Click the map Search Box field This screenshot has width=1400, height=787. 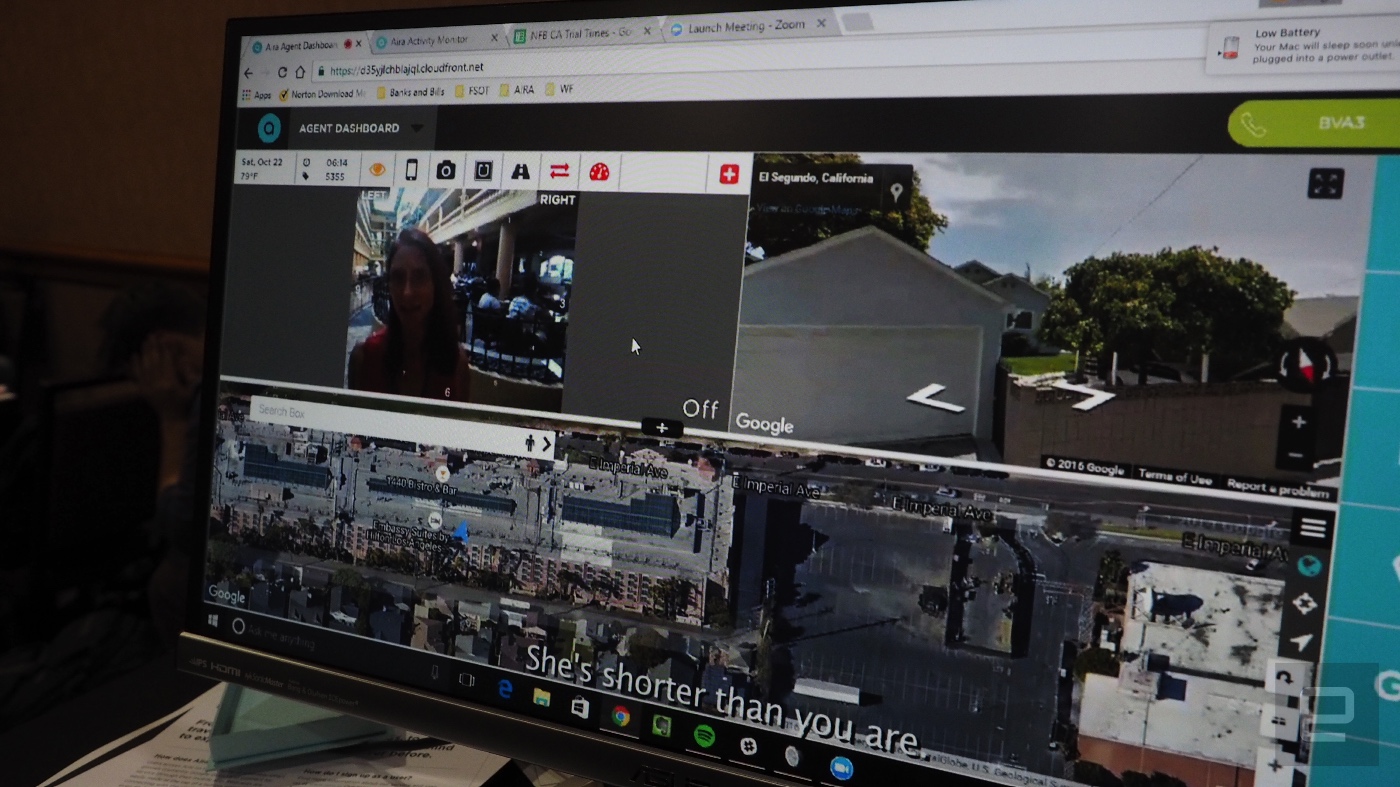[x=390, y=415]
